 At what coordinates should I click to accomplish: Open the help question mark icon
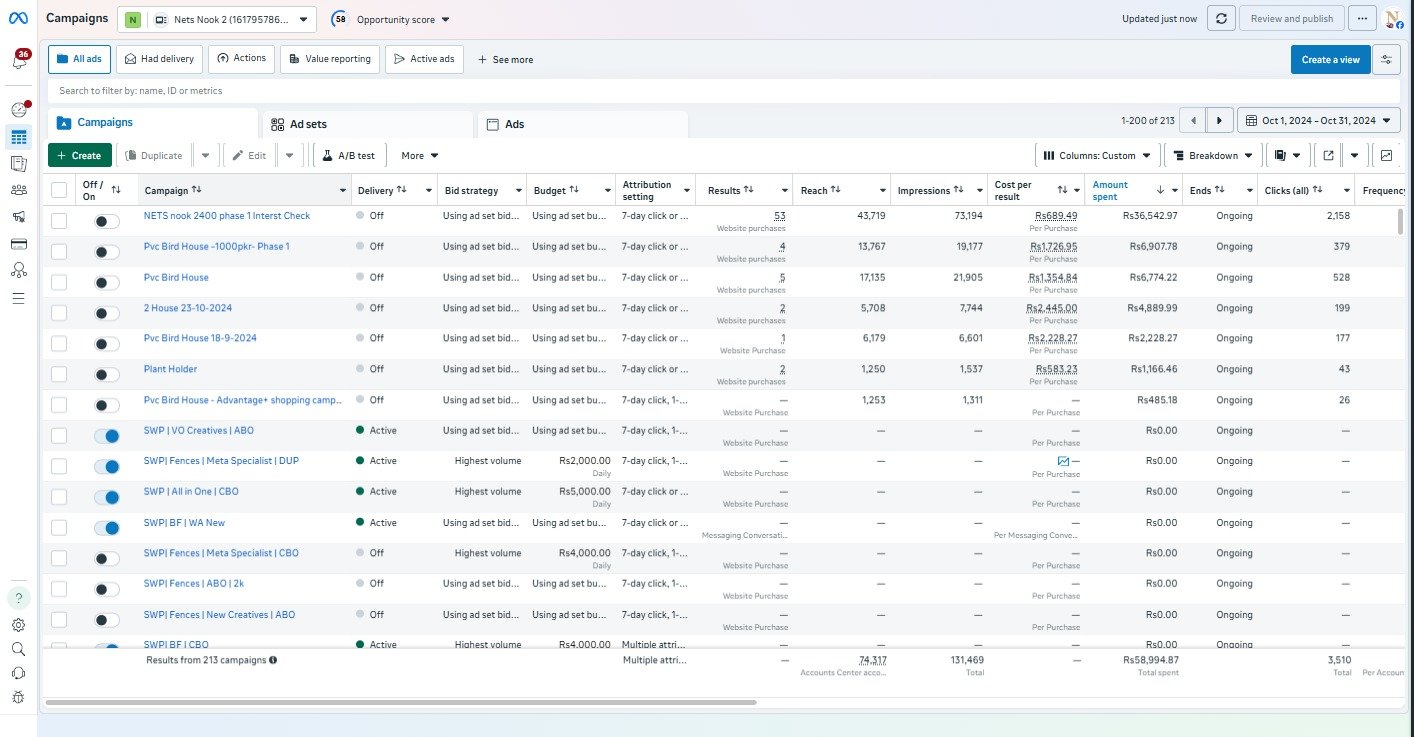pos(19,598)
